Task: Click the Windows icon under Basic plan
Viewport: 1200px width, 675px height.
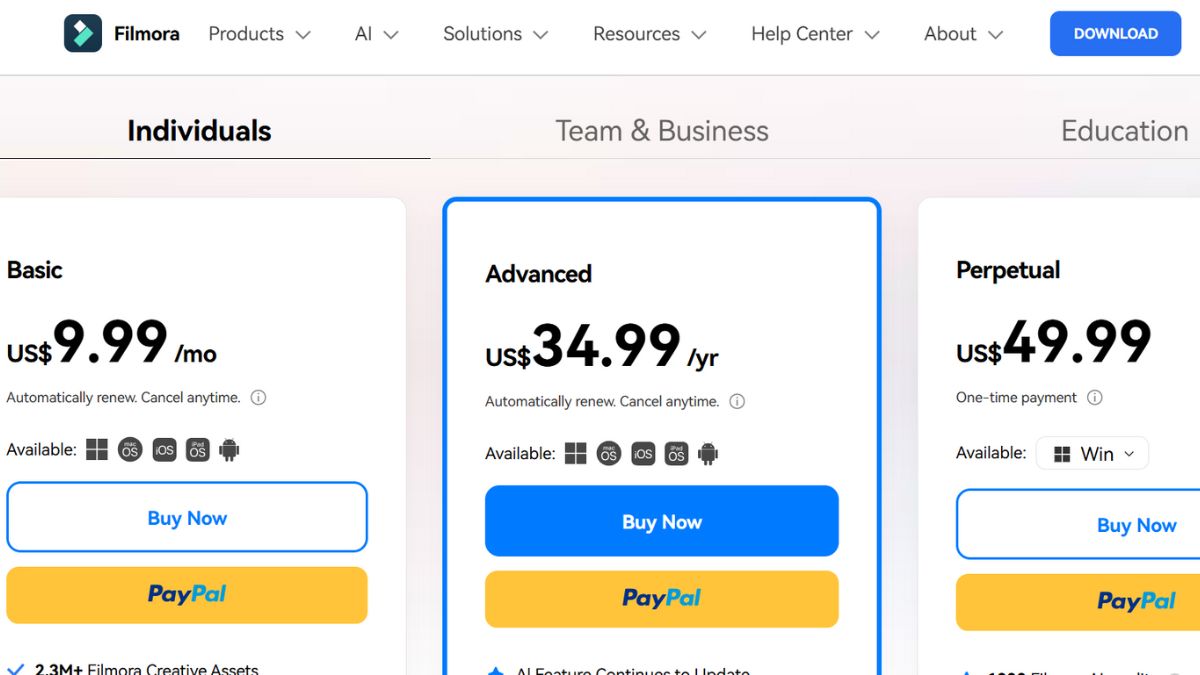Action: point(97,450)
